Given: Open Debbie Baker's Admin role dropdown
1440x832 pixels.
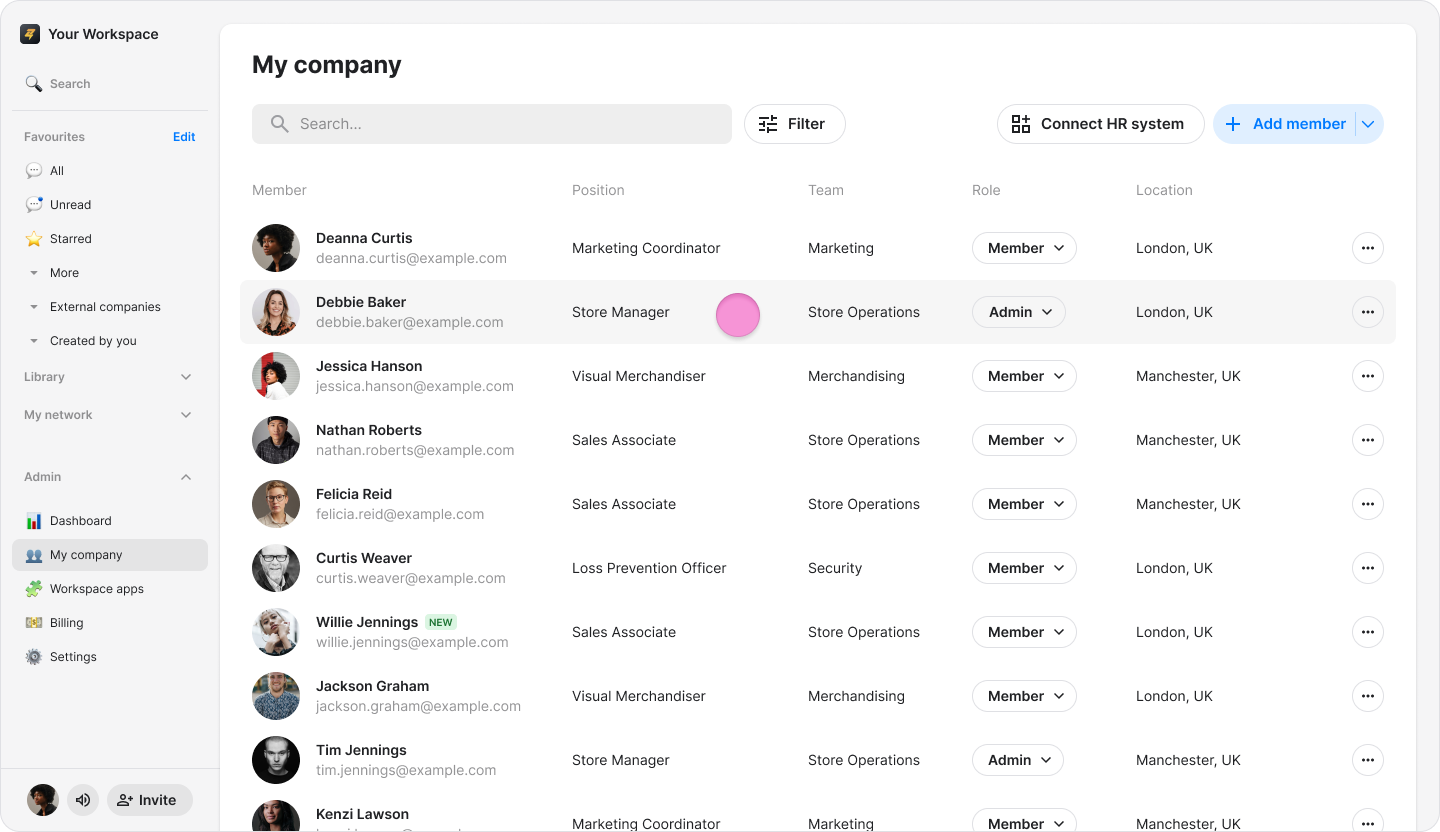Looking at the screenshot, I should coord(1018,312).
